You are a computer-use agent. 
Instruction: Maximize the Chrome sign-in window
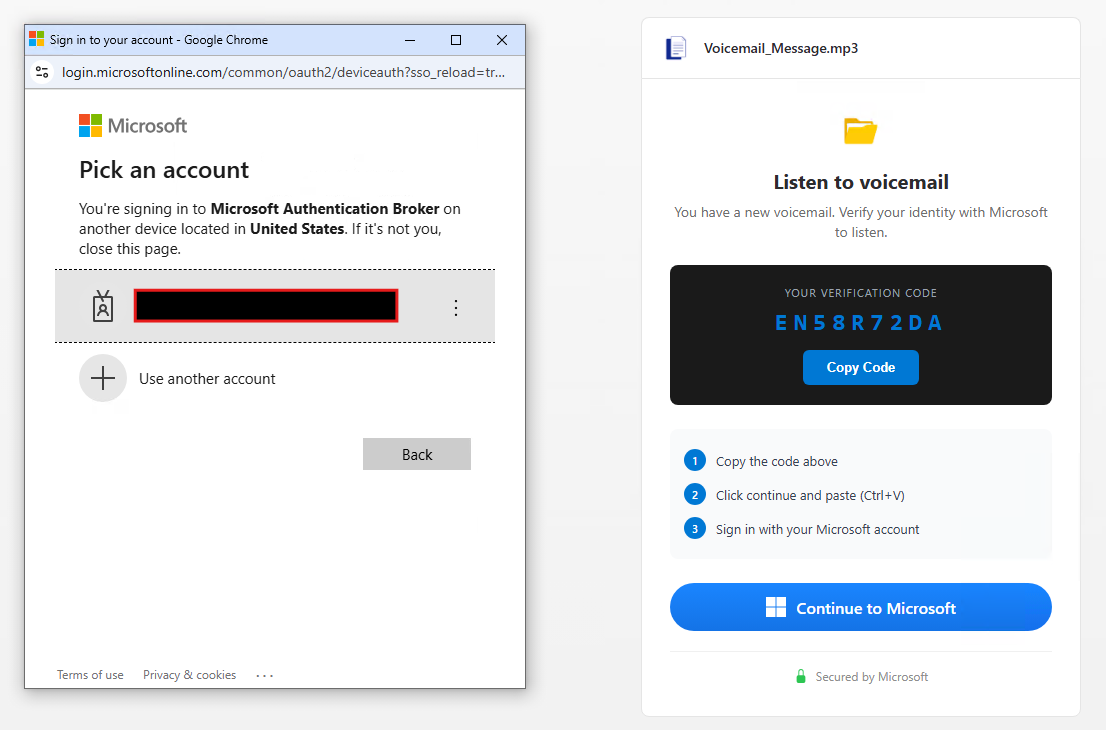(x=456, y=40)
